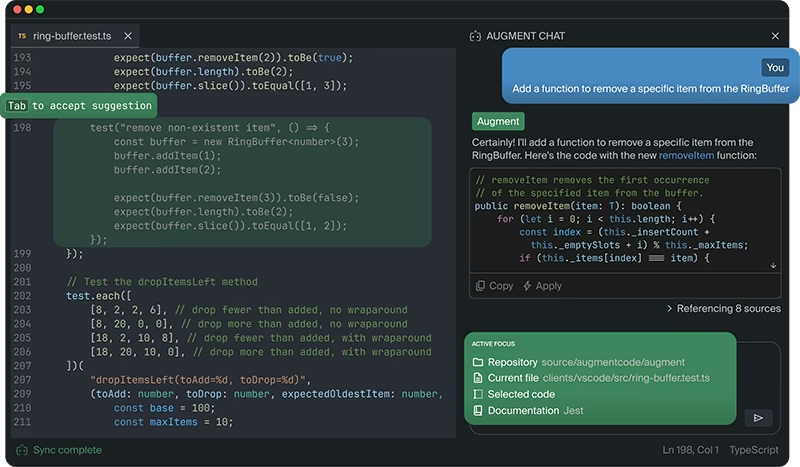Click the green macOS window button
This screenshot has height=467, width=800.
point(40,9)
